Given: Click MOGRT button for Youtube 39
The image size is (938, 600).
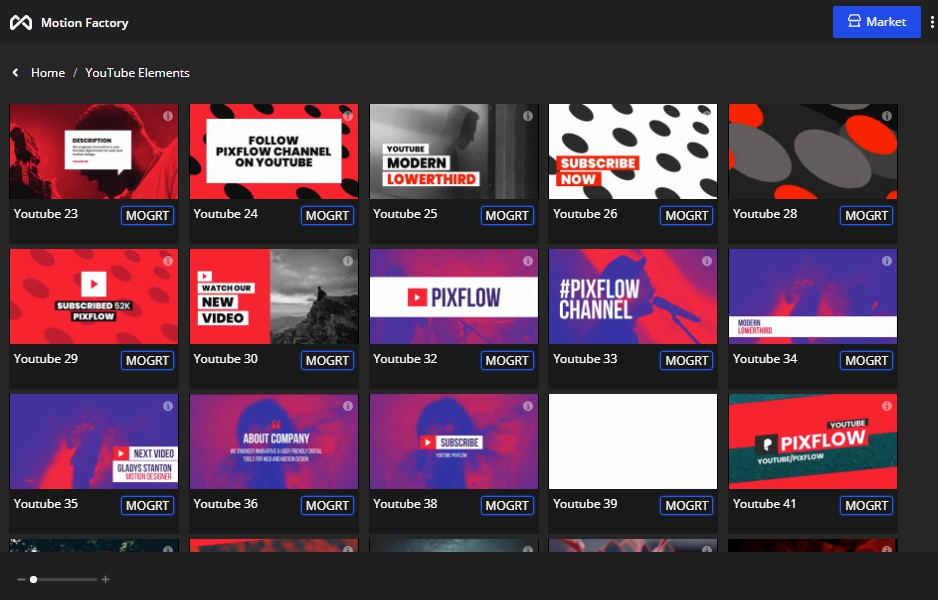Looking at the screenshot, I should tap(686, 505).
